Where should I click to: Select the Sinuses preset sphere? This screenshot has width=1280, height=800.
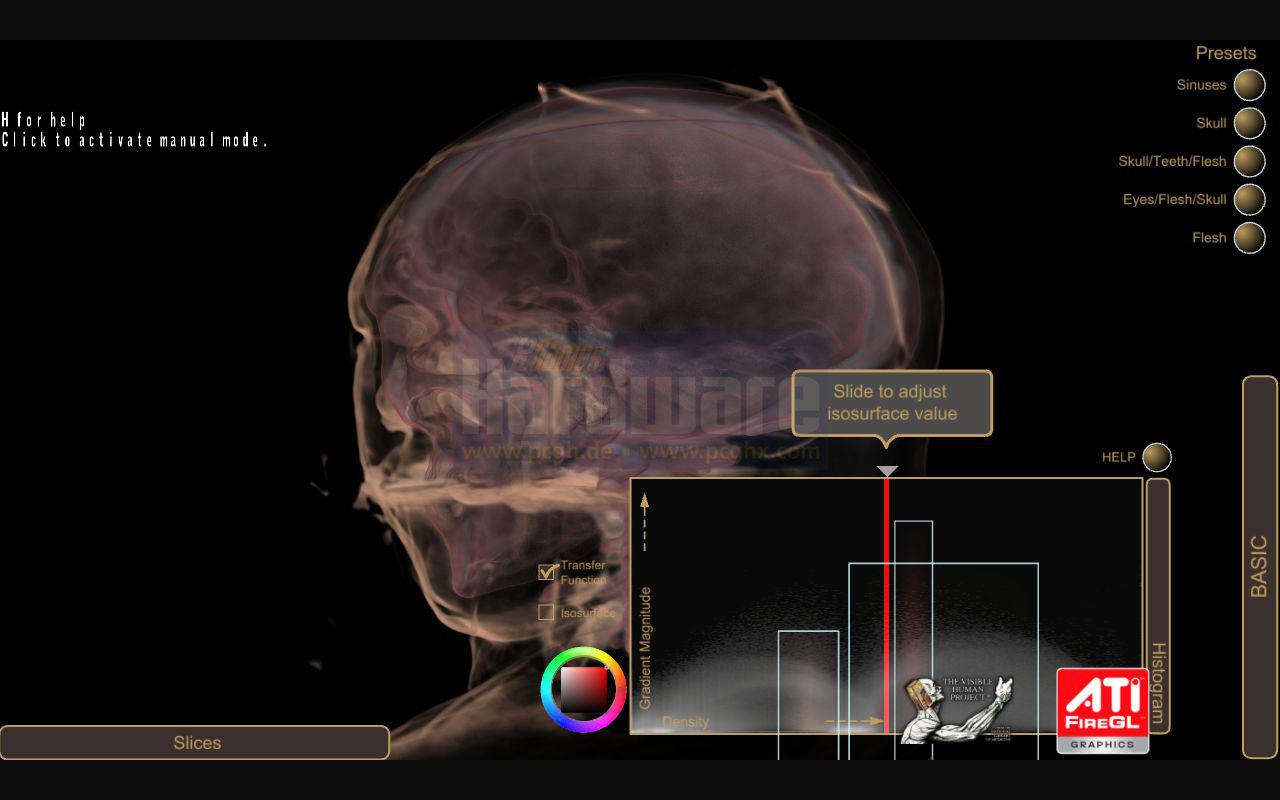pos(1249,85)
